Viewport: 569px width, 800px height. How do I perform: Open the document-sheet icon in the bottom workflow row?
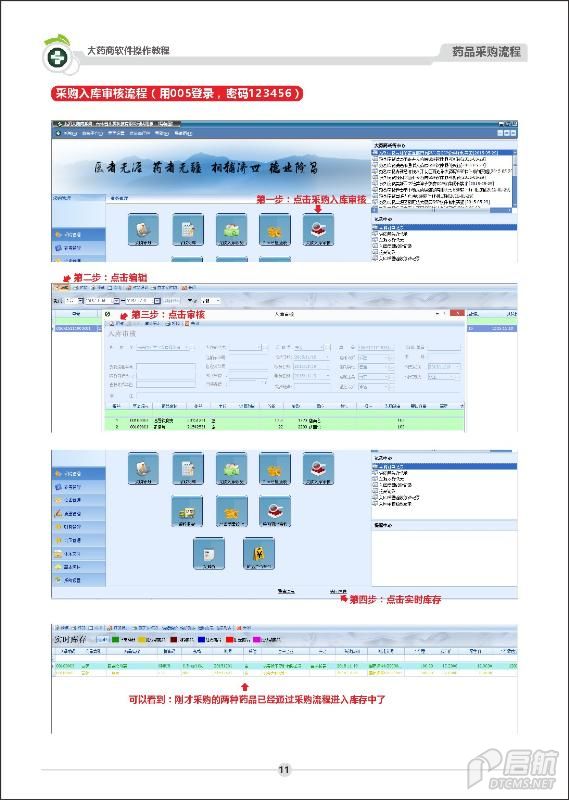pyautogui.click(x=209, y=554)
